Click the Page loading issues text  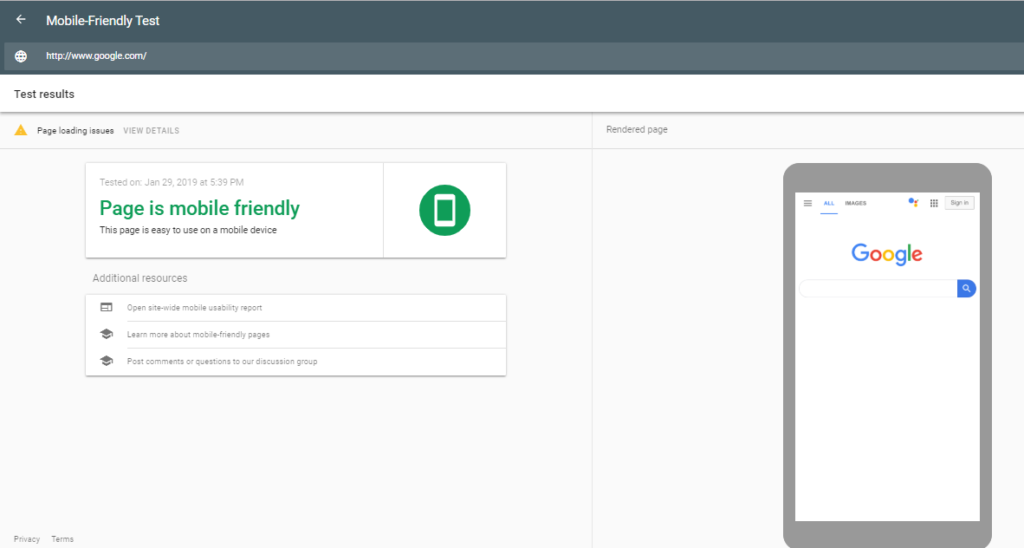[x=75, y=131]
